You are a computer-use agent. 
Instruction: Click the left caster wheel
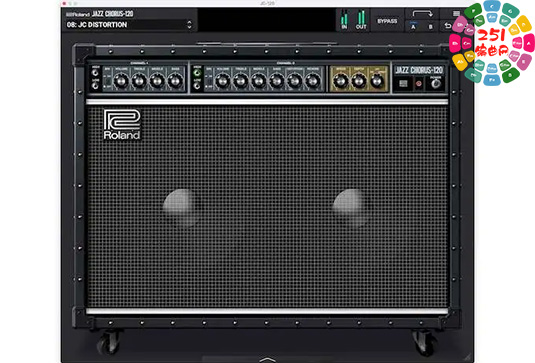(x=109, y=343)
